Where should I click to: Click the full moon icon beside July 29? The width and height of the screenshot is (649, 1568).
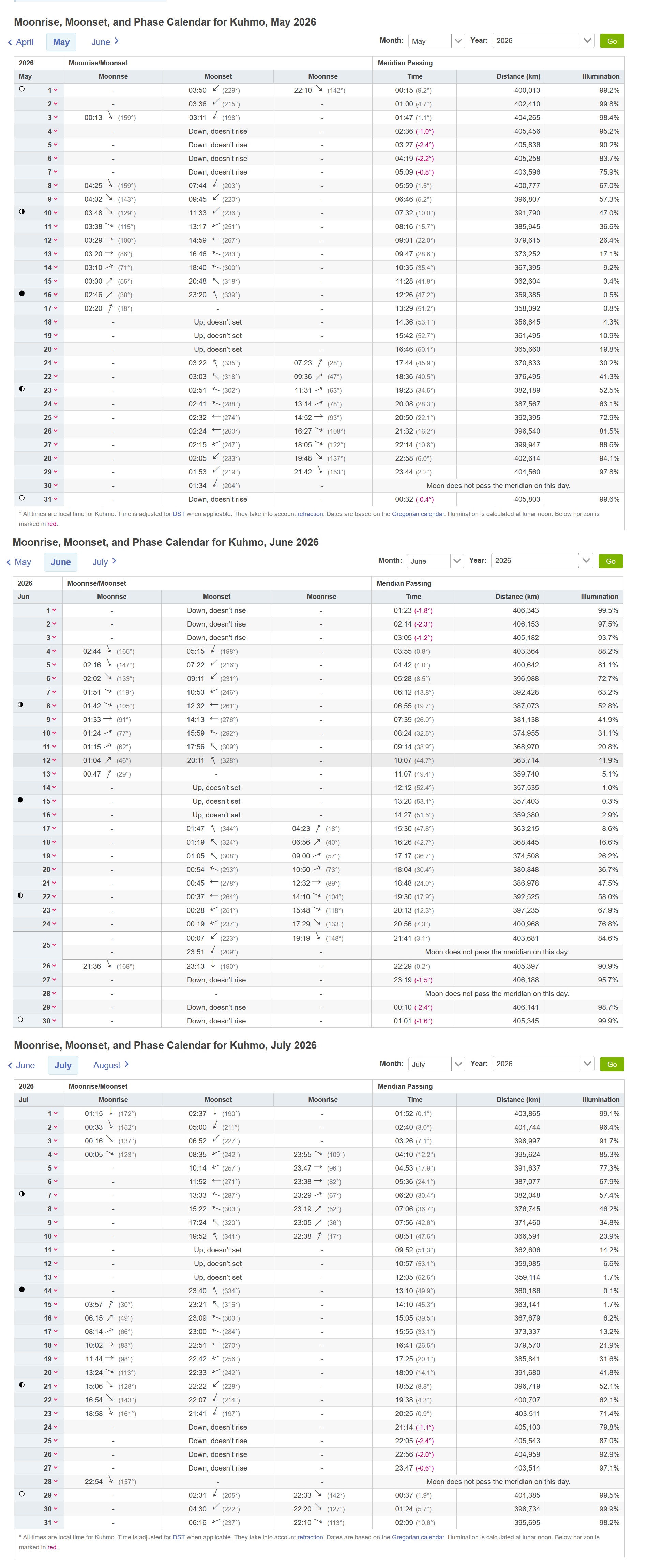pyautogui.click(x=22, y=1494)
